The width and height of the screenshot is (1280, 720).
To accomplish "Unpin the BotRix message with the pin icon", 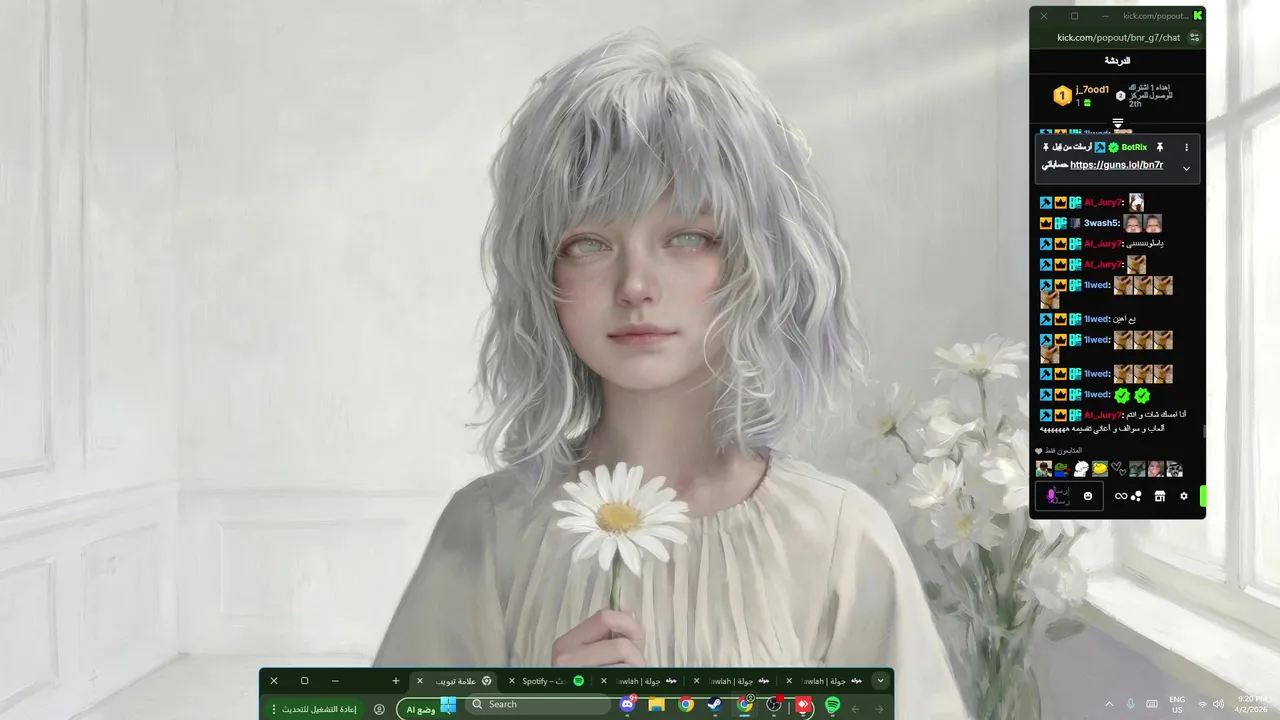I will (x=1160, y=147).
